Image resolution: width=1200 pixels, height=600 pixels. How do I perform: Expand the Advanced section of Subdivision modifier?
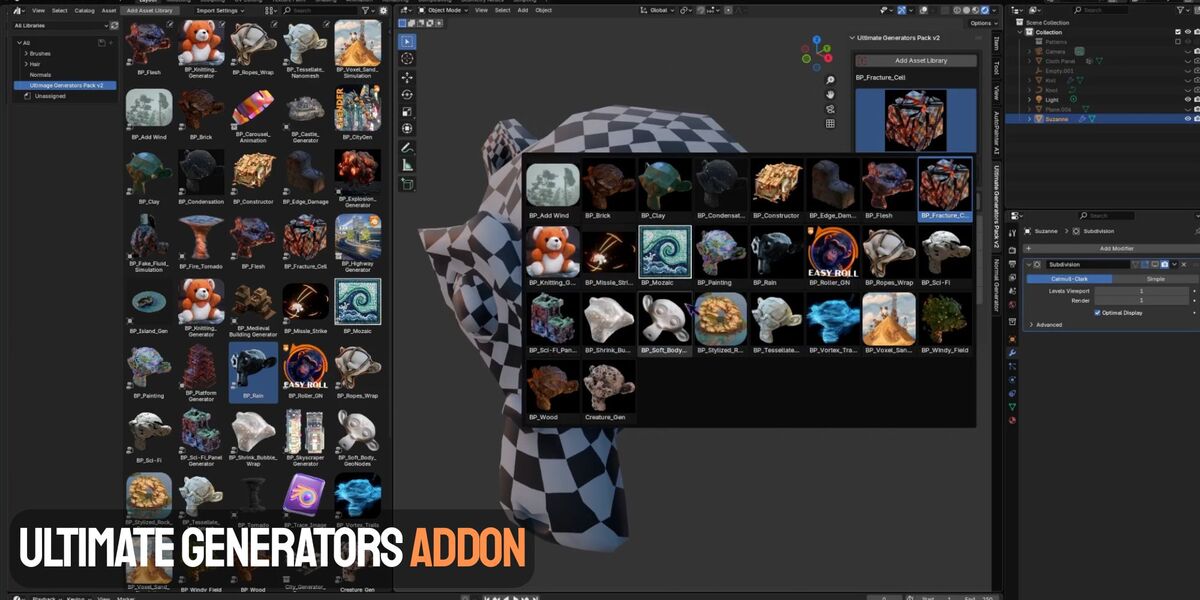click(x=1049, y=324)
